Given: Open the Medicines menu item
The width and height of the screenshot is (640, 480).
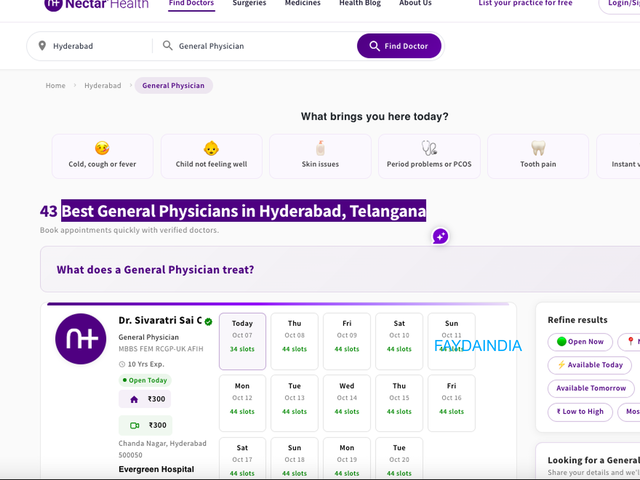Looking at the screenshot, I should click(302, 3).
